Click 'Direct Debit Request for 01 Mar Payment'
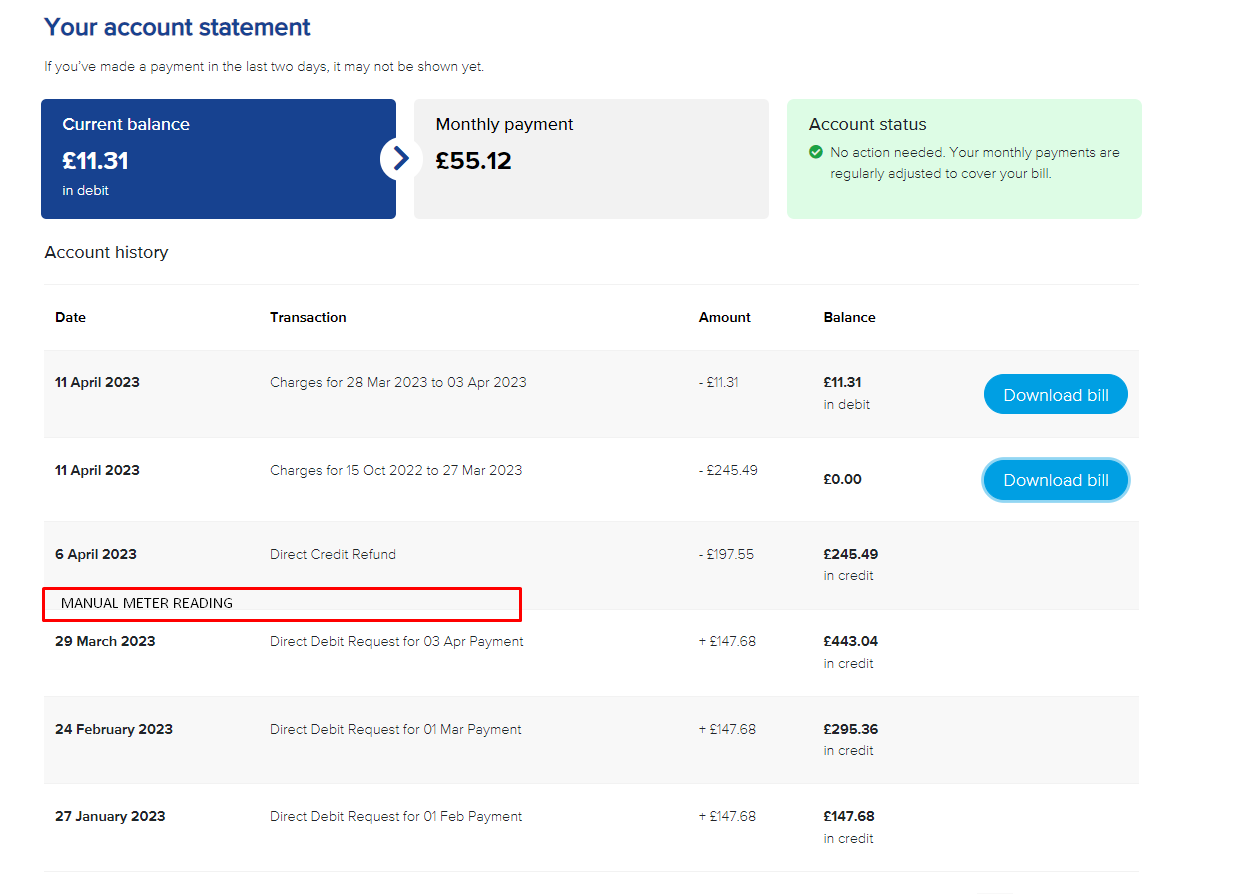This screenshot has width=1246, height=894. pos(396,729)
